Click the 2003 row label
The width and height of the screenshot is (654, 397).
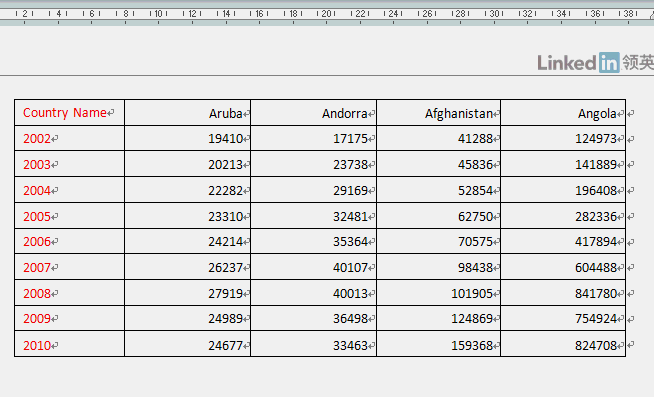click(37, 164)
